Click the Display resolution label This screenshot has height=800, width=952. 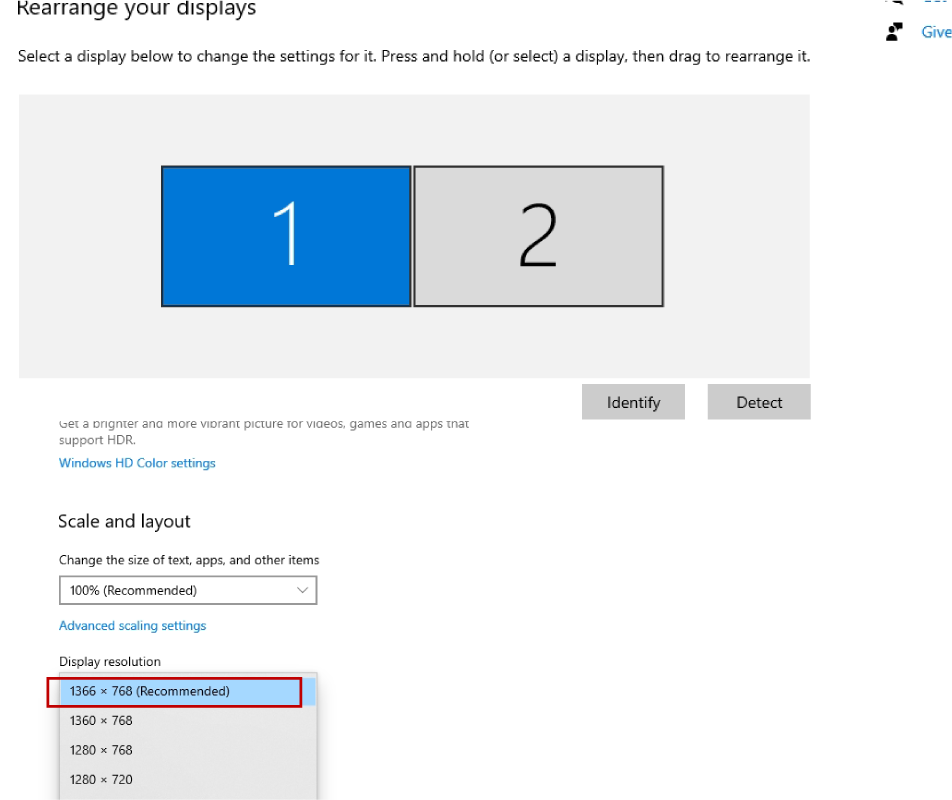[x=109, y=662]
